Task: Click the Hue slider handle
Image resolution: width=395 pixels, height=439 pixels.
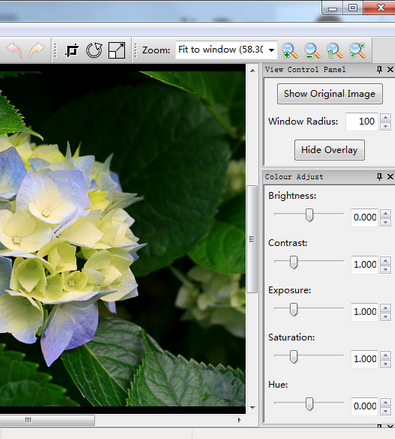Action: 309,404
